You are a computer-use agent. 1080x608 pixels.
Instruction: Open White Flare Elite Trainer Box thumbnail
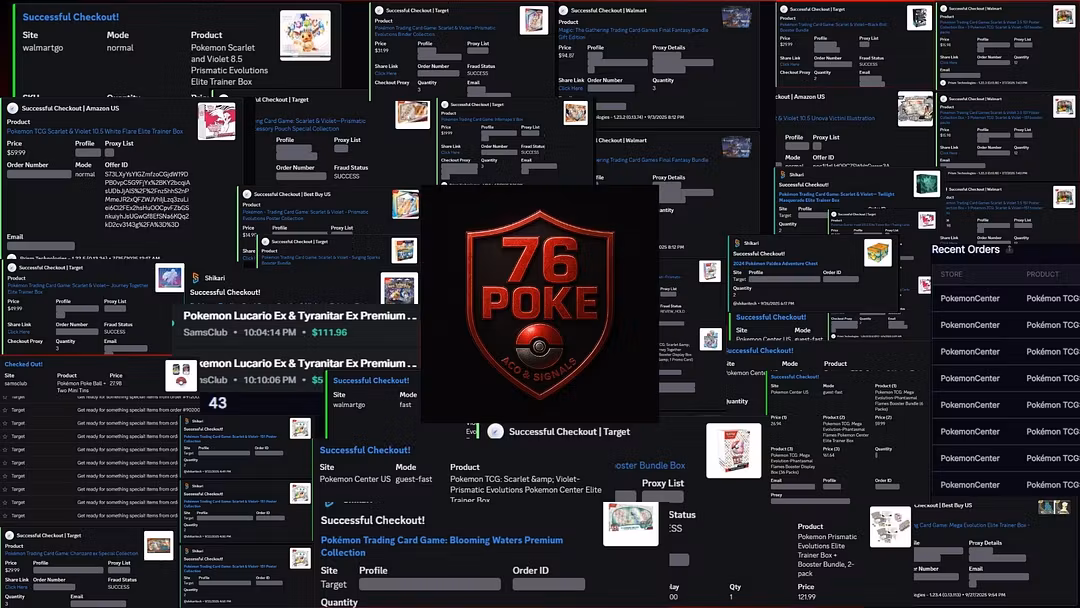pos(216,121)
